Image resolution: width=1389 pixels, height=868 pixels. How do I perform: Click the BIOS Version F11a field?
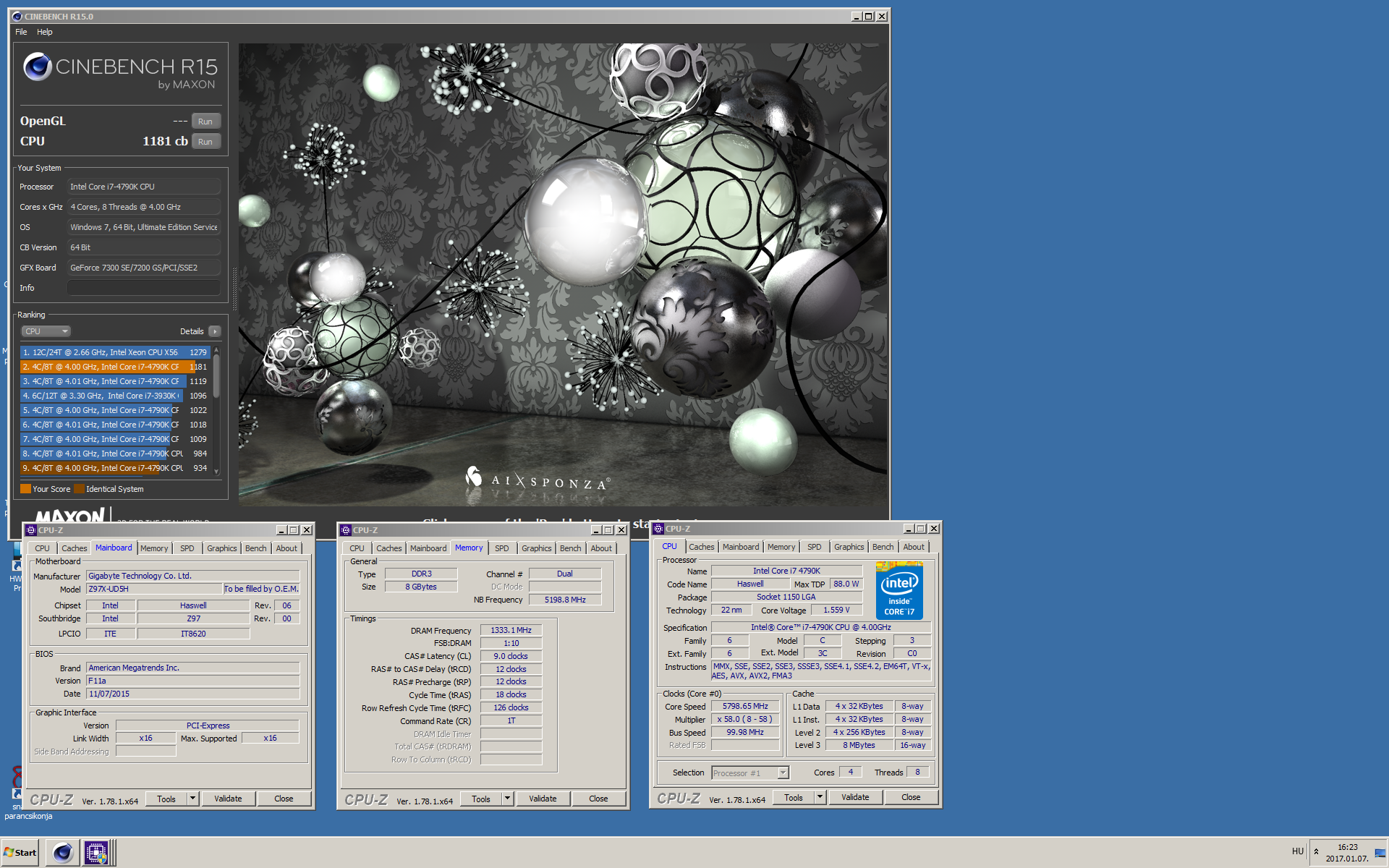pos(192,681)
